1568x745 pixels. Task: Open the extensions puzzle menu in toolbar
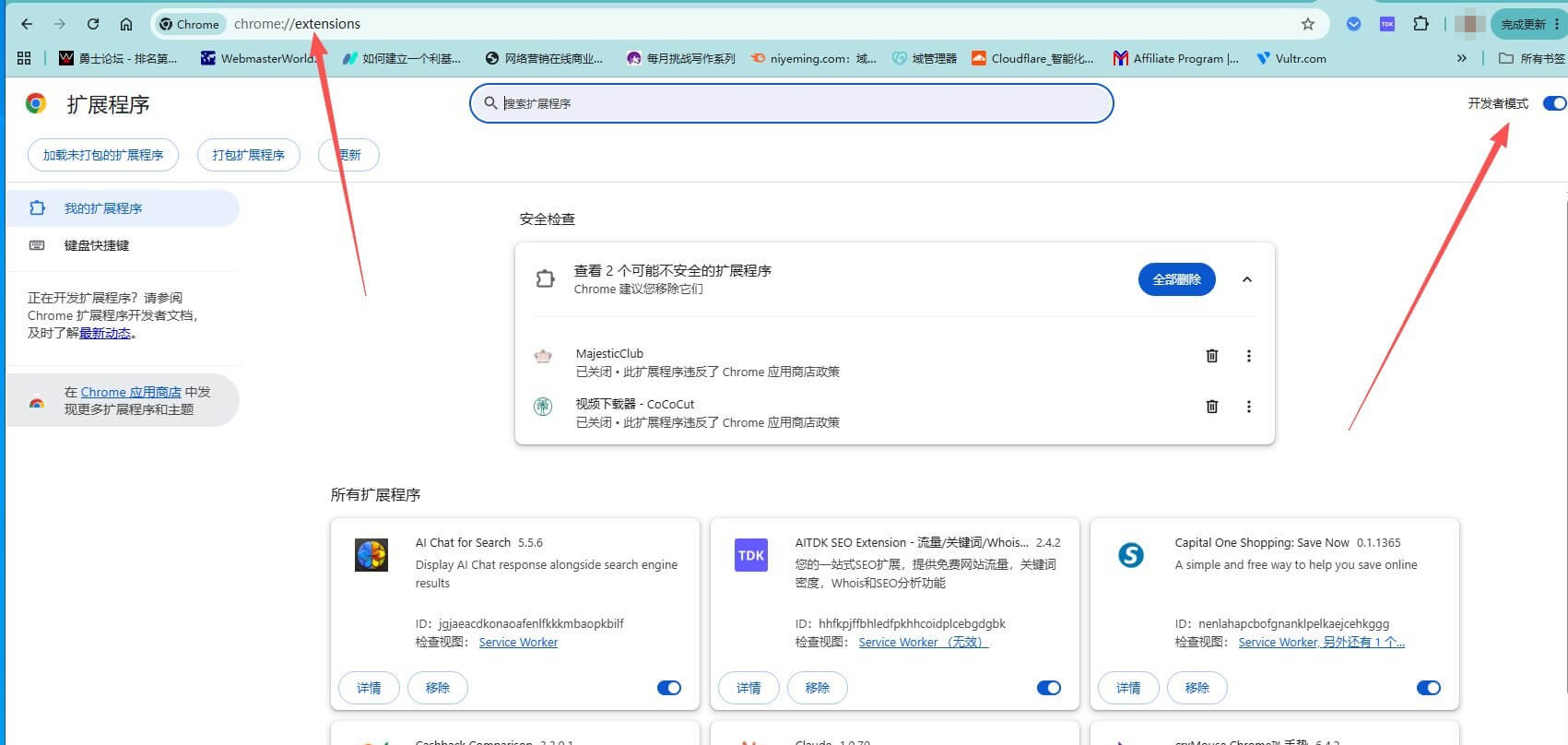coord(1421,24)
